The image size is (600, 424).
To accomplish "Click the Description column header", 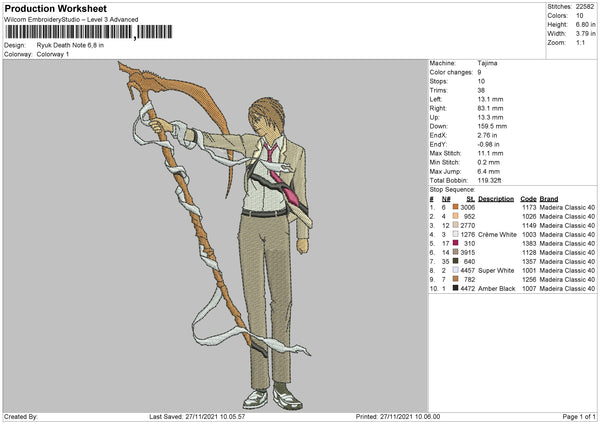I will 496,199.
